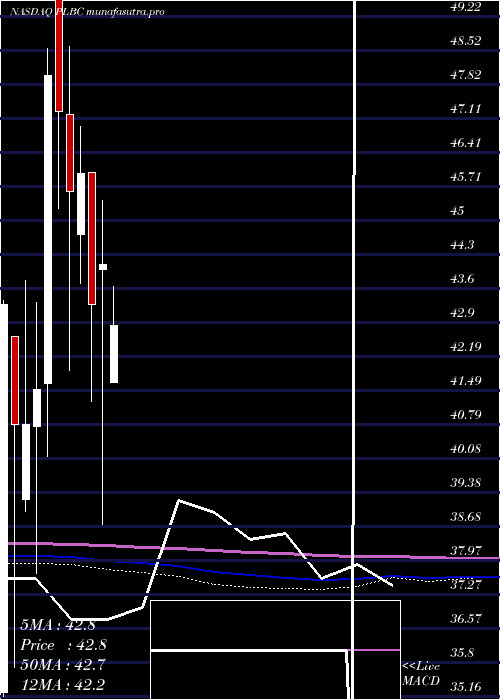Select the 36.57 price axis label

(x=466, y=619)
